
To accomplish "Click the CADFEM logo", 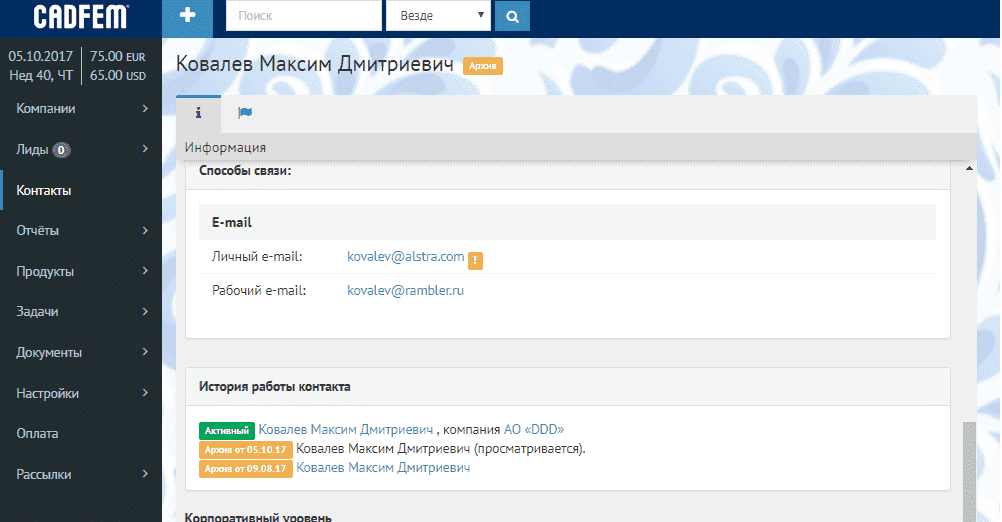I will point(81,17).
